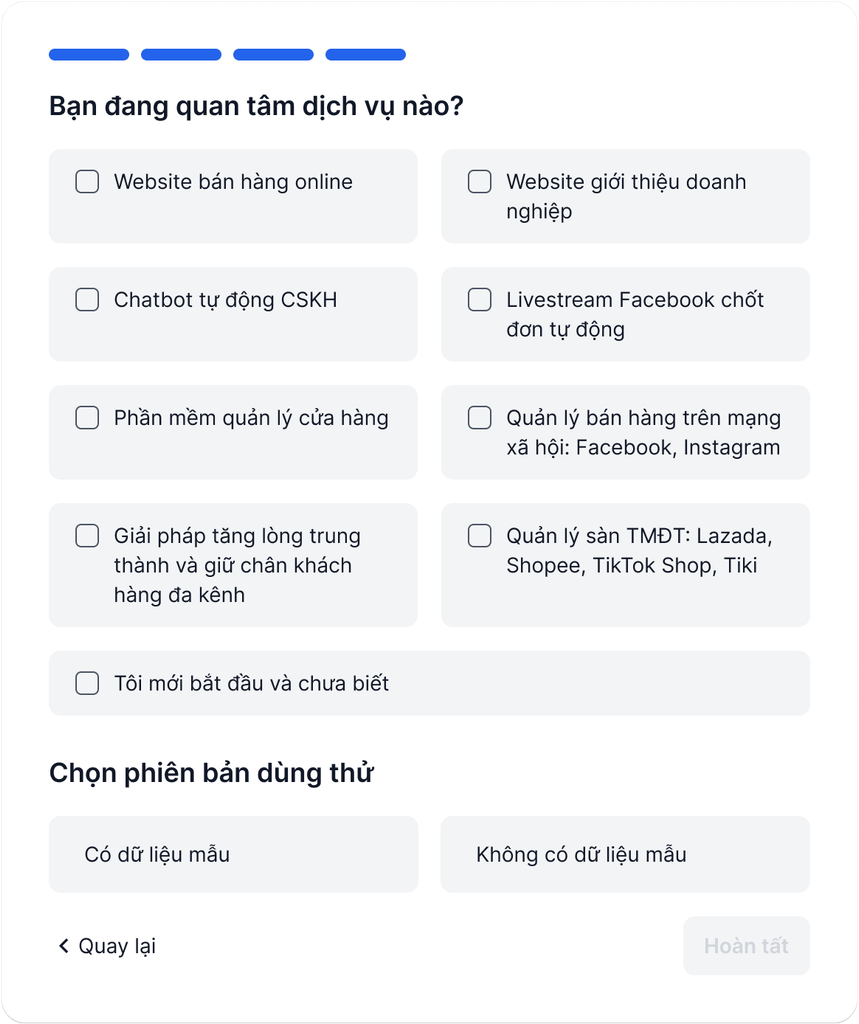Image resolution: width=859 pixels, height=1024 pixels.
Task: Check the Phần mềm quản lý cửa hàng box
Action: pos(88,418)
